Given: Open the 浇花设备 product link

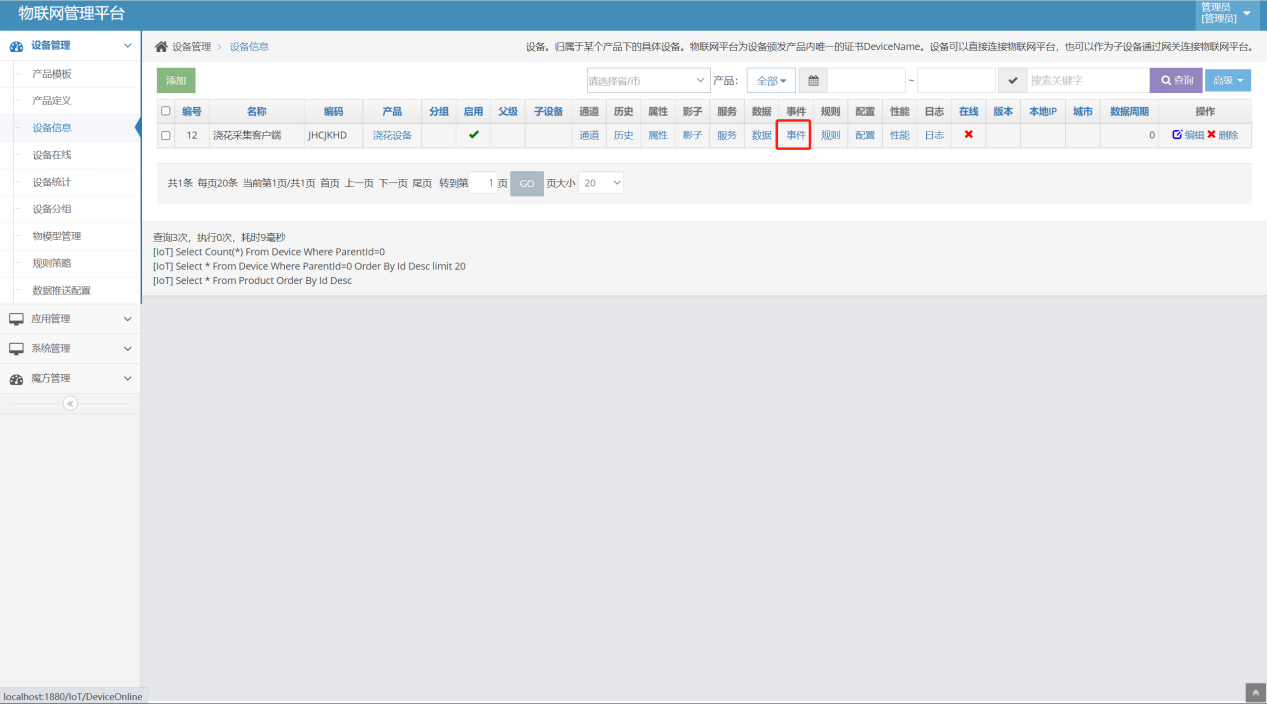Looking at the screenshot, I should 392,135.
